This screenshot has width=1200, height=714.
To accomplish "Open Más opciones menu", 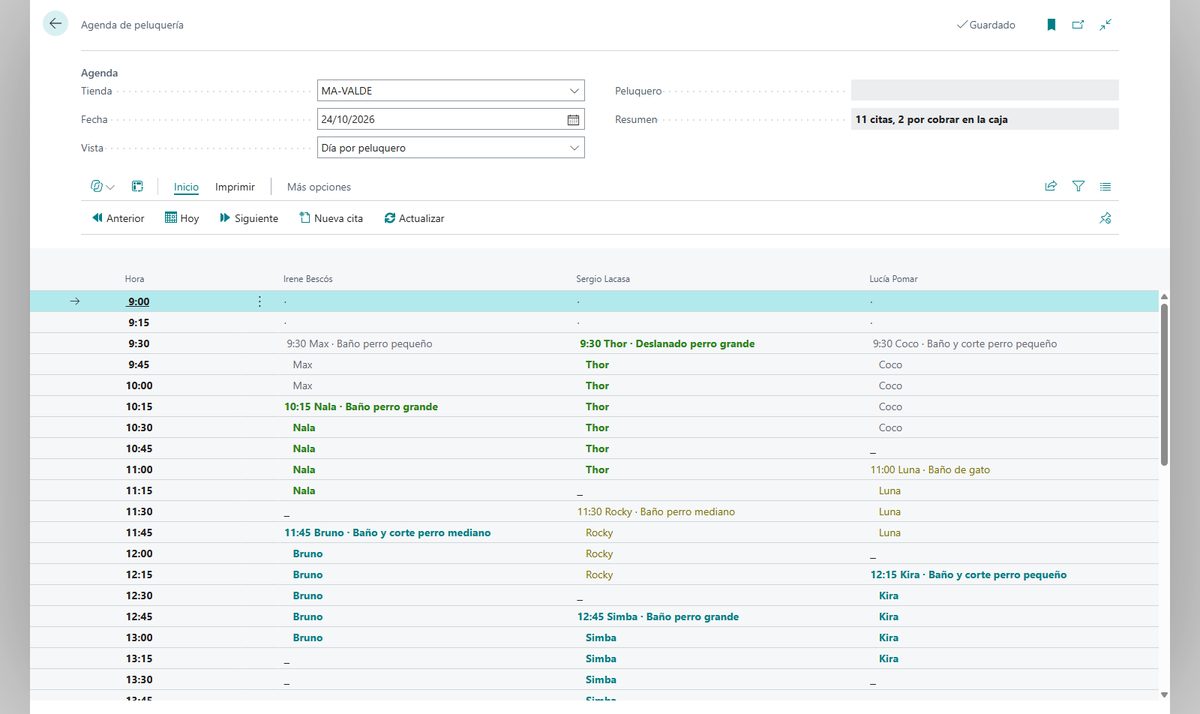I will [319, 187].
